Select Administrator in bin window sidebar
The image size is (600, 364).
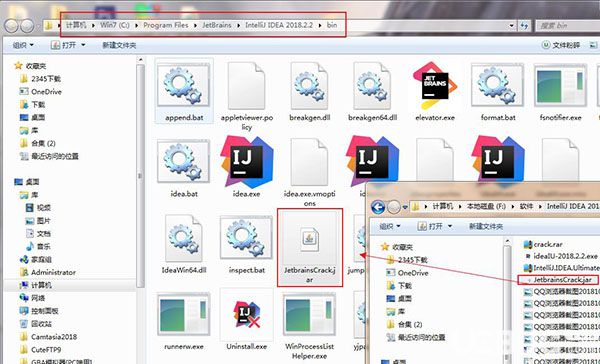(48, 273)
